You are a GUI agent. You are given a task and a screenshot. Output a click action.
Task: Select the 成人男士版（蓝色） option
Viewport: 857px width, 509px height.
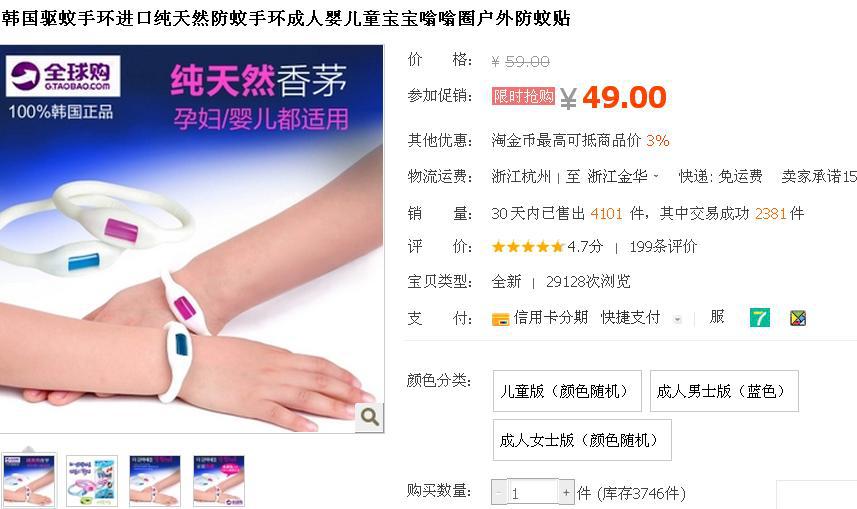724,391
